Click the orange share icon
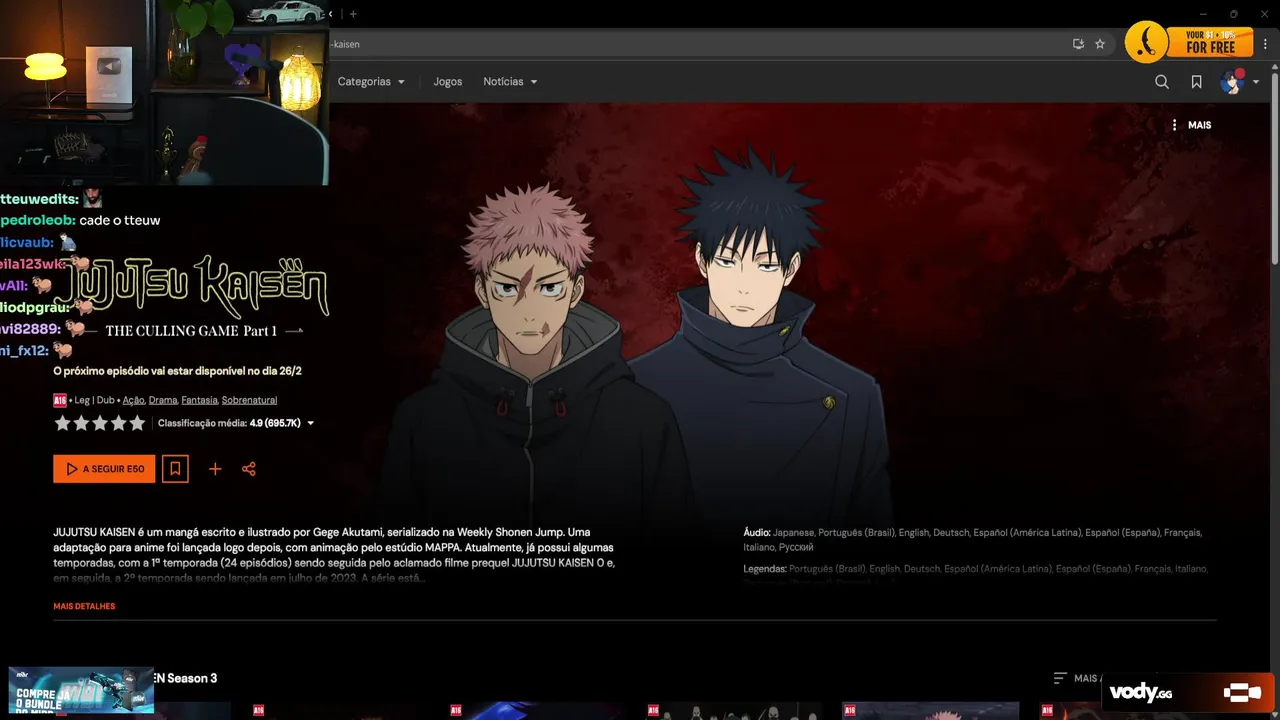Image resolution: width=1280 pixels, height=720 pixels. click(x=249, y=469)
